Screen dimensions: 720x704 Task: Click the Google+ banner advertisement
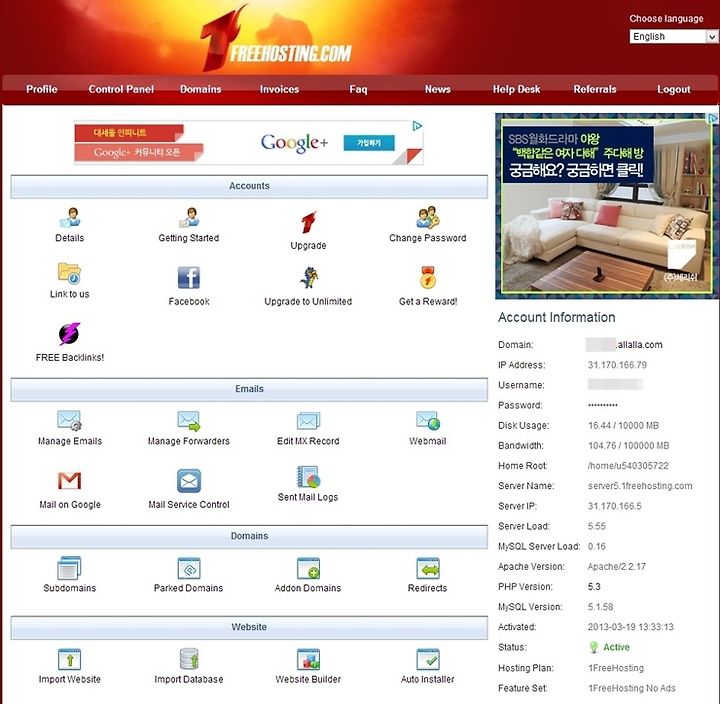coord(248,142)
